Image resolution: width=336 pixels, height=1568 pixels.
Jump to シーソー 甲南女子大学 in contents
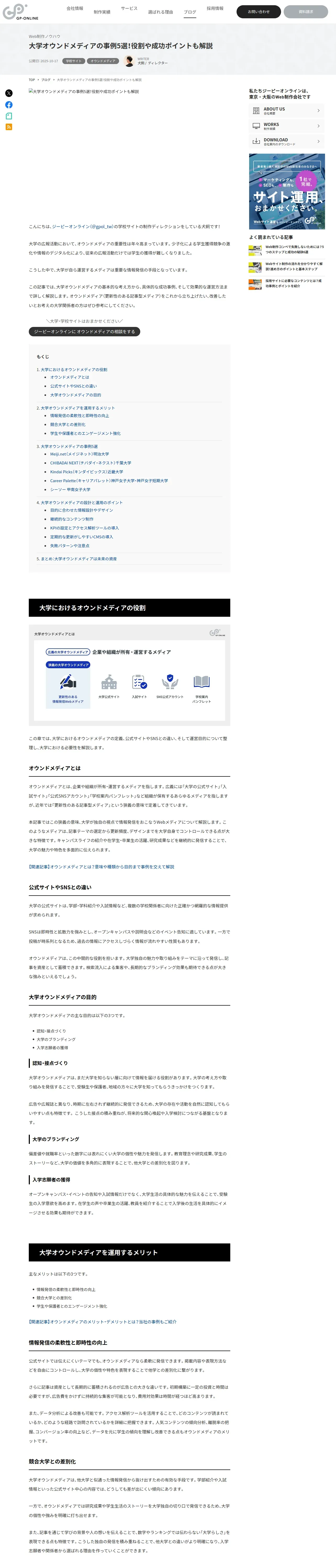[70, 489]
